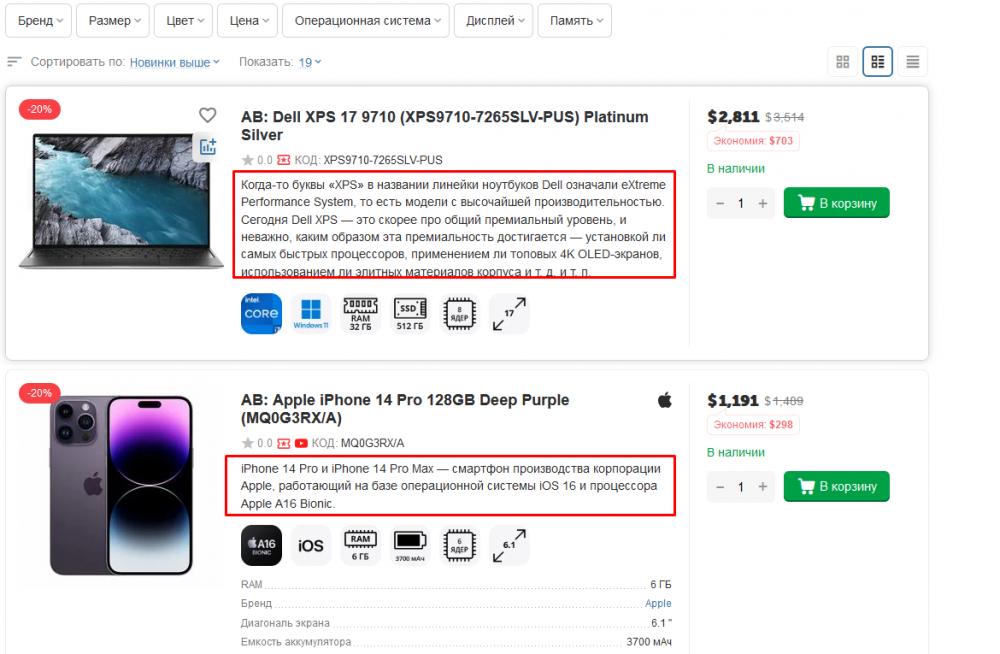Switch to grid view layout
1000x654 pixels.
(843, 62)
